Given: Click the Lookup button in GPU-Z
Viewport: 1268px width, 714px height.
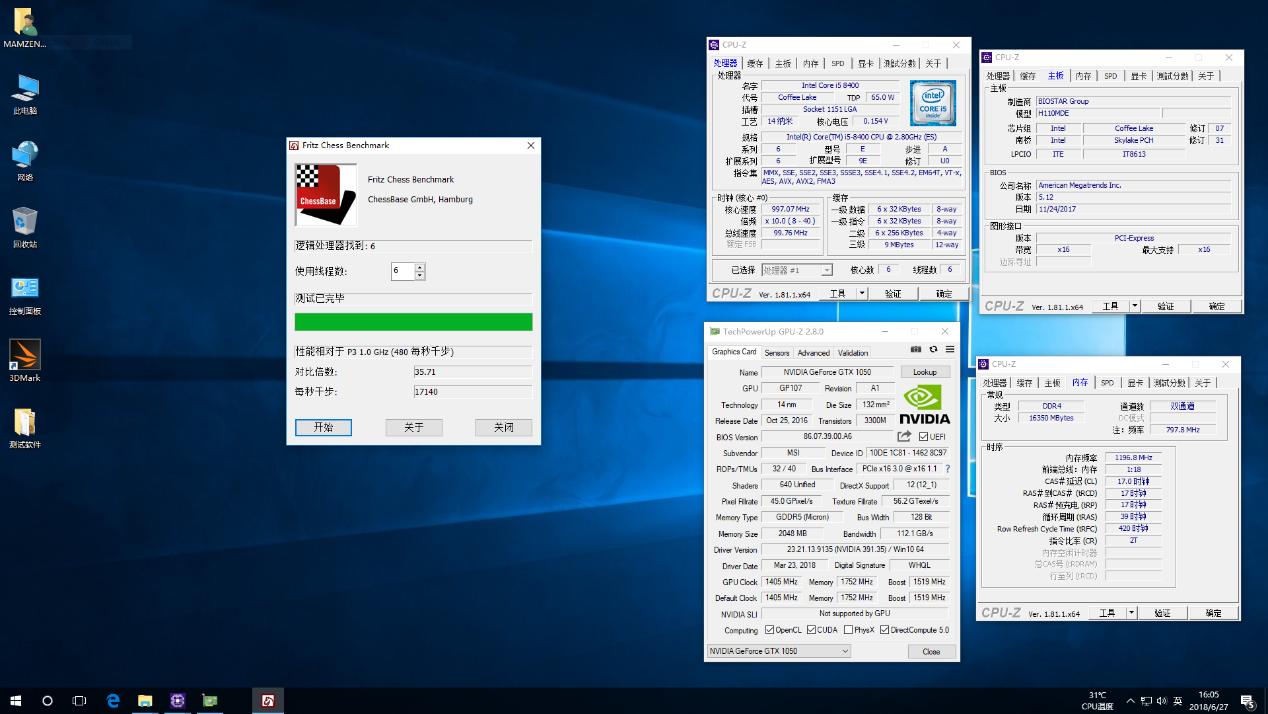Looking at the screenshot, I should tap(925, 372).
